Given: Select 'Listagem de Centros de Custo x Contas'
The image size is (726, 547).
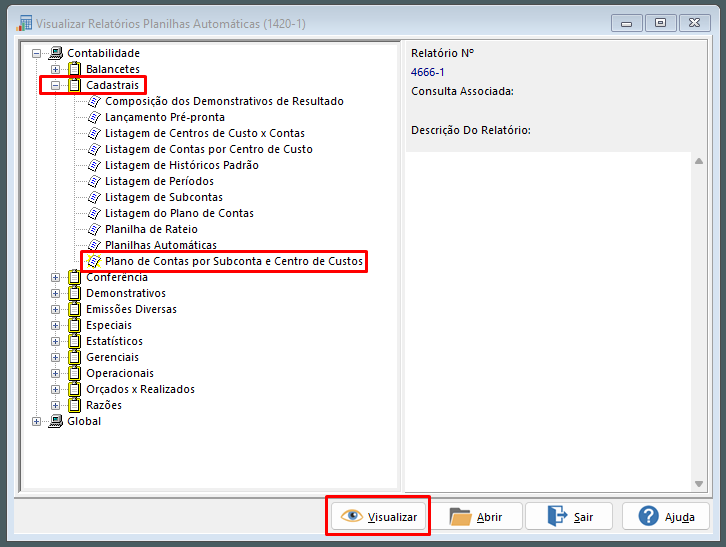Looking at the screenshot, I should point(205,133).
